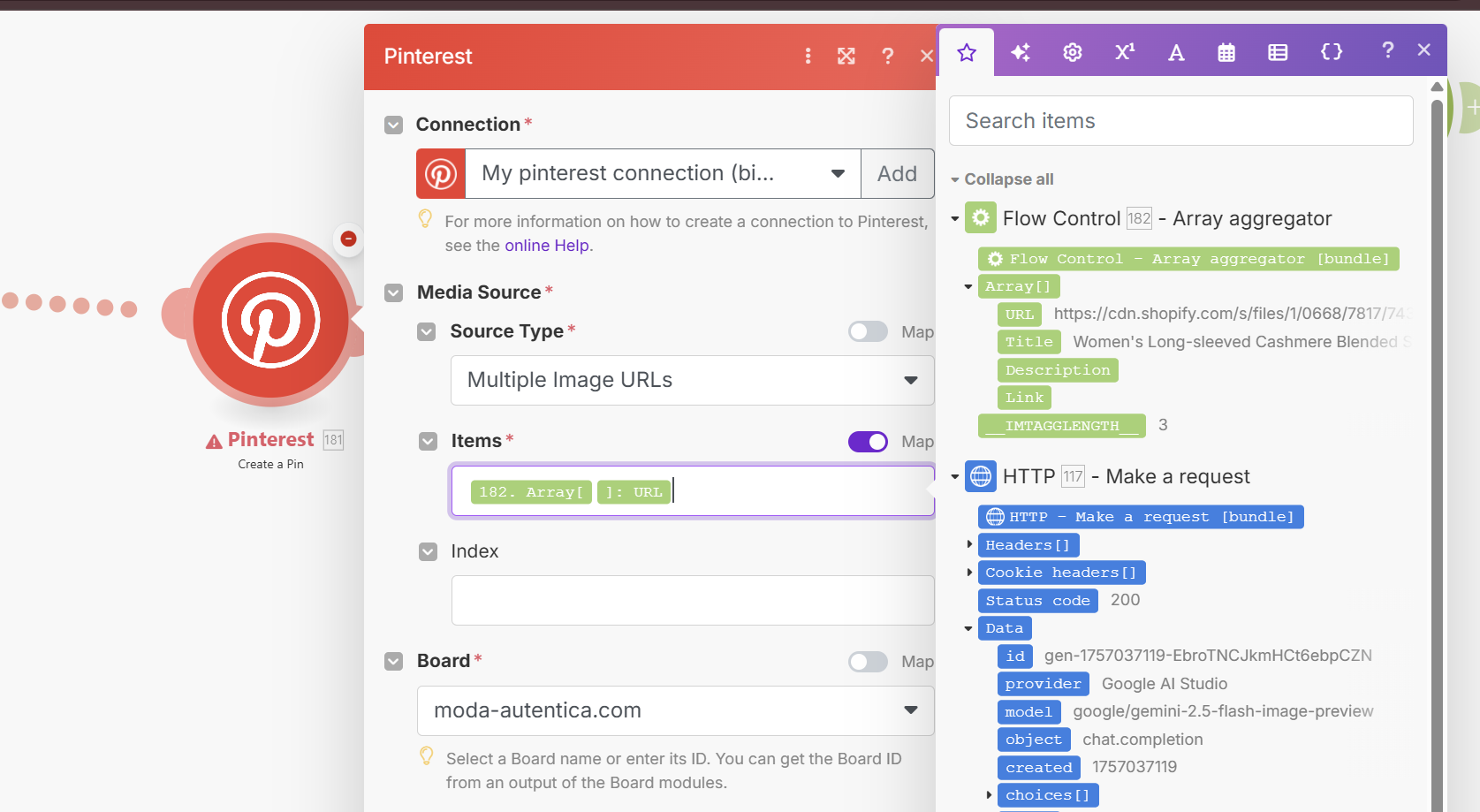Open the Board dropdown moda-autentica.com

tap(676, 711)
